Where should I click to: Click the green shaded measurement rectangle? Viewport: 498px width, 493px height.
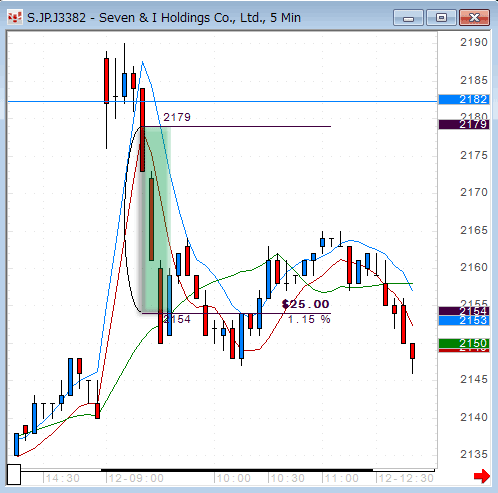(157, 220)
